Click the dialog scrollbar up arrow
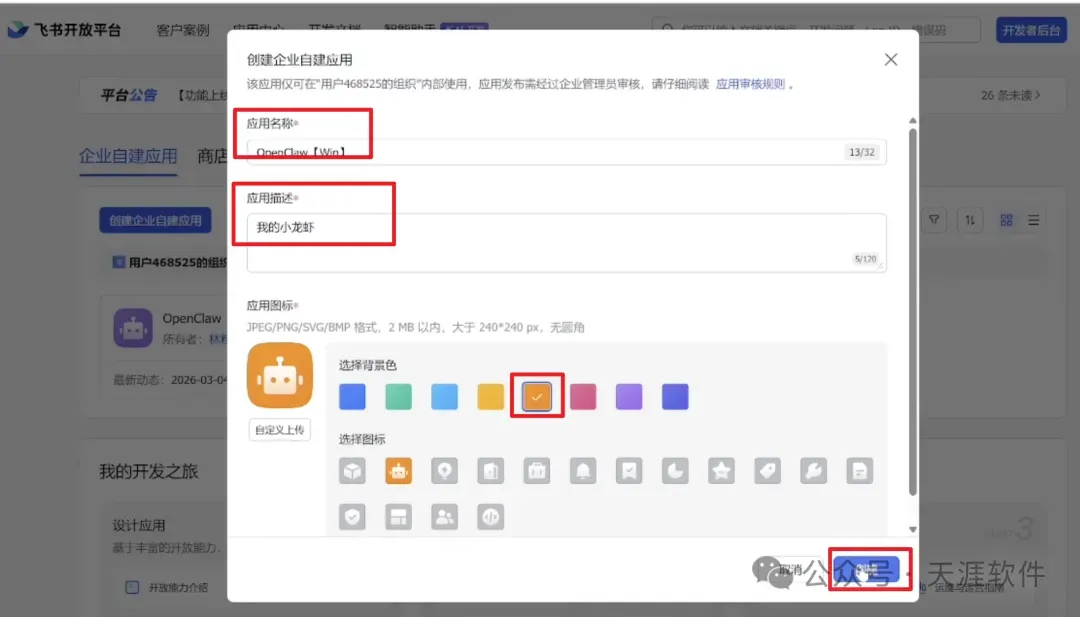The height and width of the screenshot is (617, 1080). 913,121
